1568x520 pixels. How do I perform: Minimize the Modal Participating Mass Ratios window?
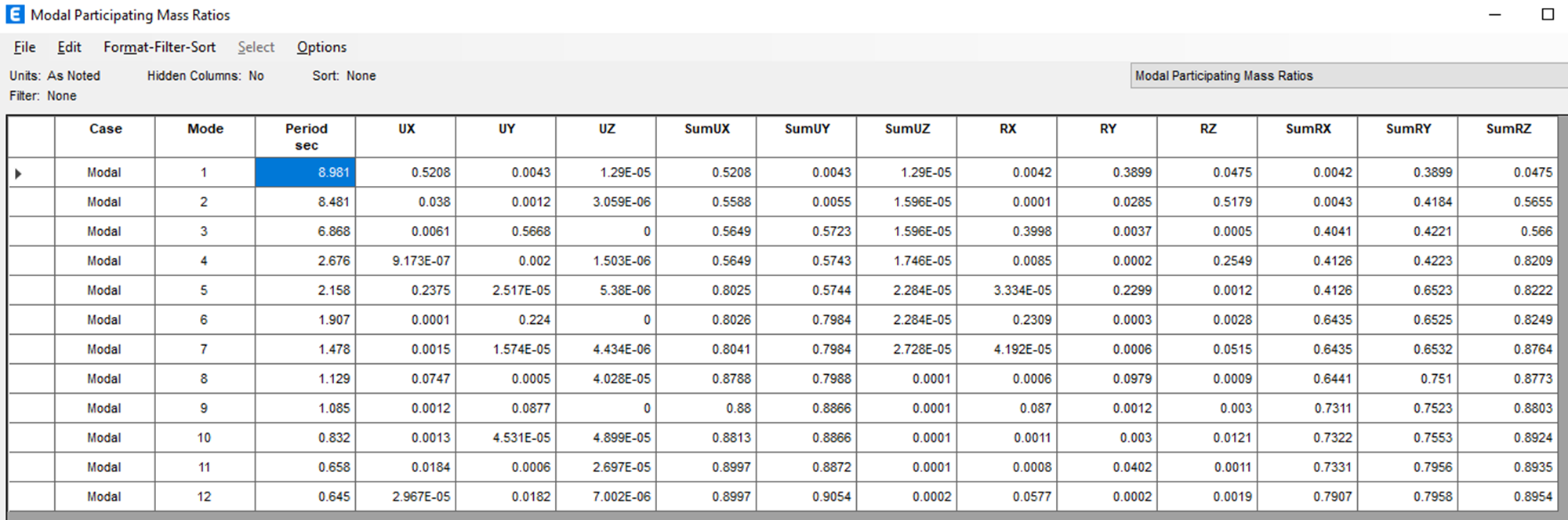1495,14
